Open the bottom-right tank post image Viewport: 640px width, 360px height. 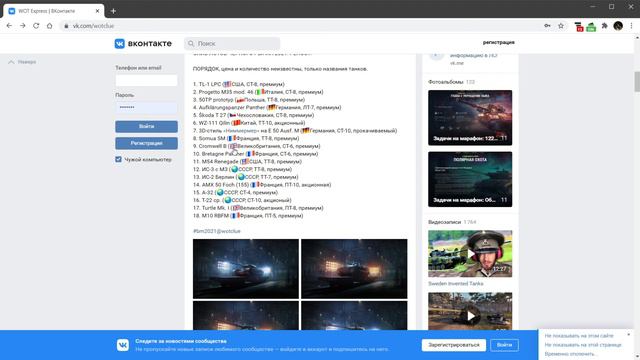coord(354,315)
